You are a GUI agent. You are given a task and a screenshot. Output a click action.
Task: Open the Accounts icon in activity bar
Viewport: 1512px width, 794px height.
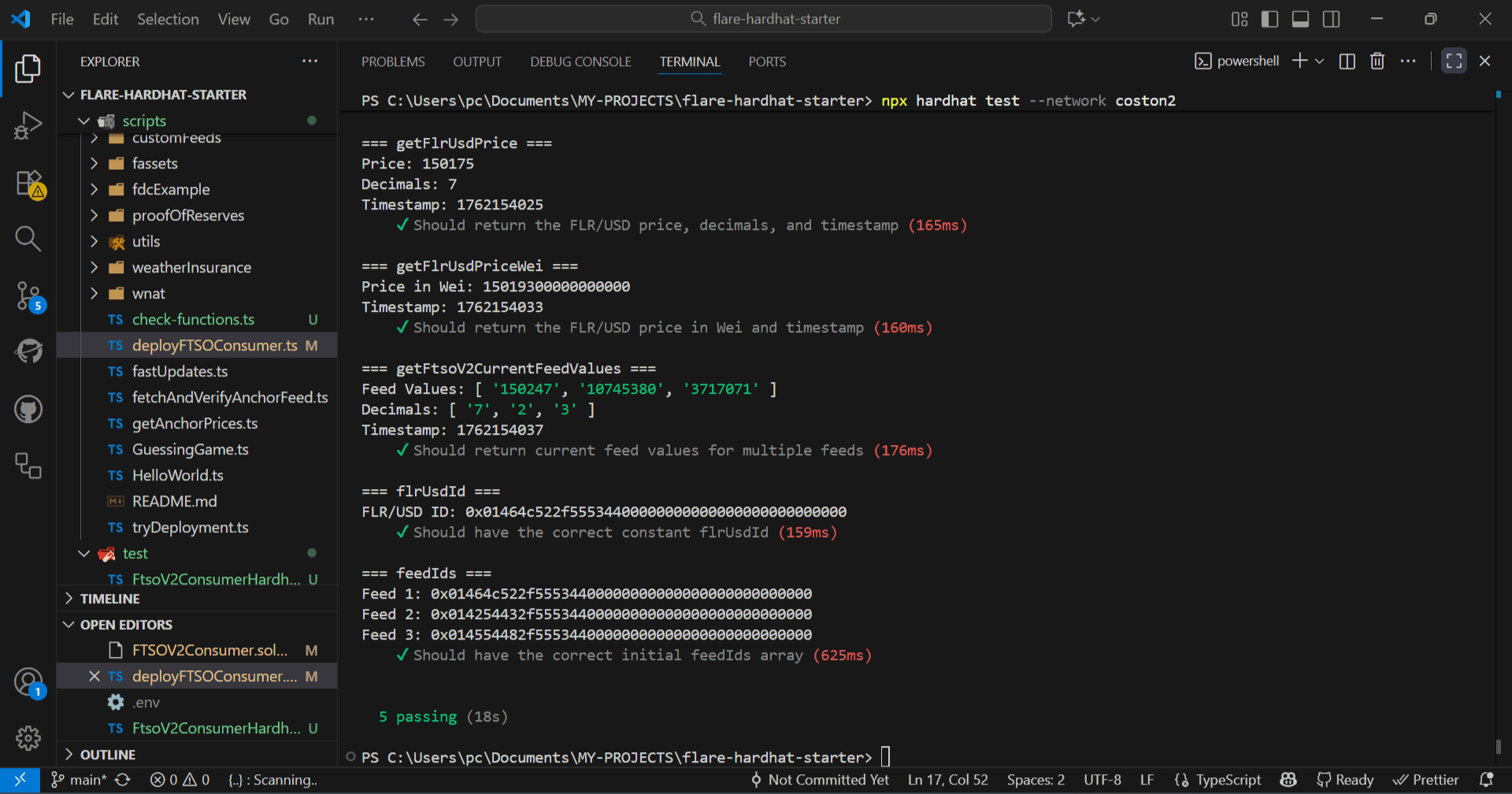28,681
